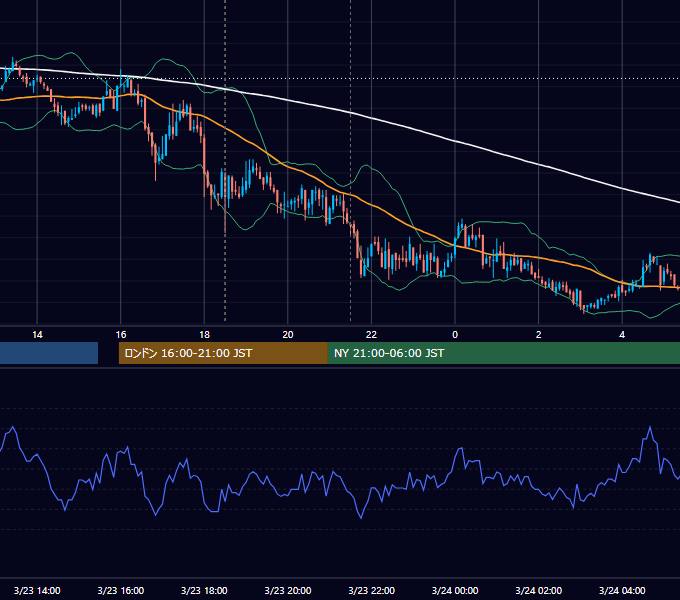Click the 3/23 20:00 time label
This screenshot has height=600, width=680.
288,590
